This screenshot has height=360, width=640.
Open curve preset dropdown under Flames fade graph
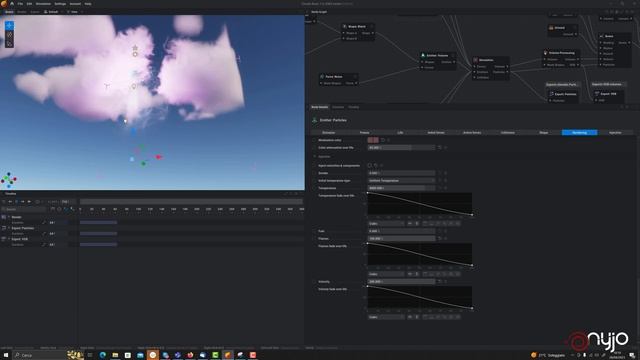tap(386, 274)
